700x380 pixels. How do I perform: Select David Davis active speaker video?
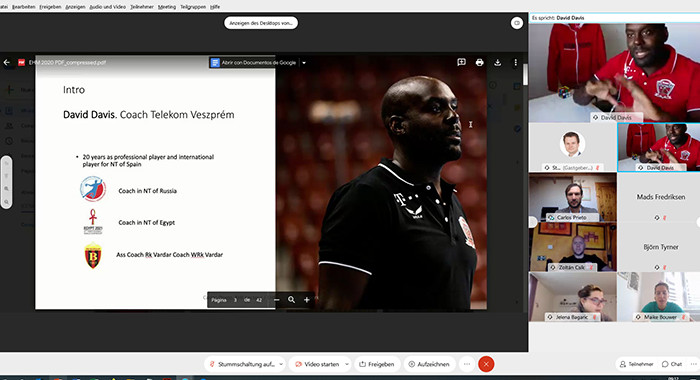[614, 73]
